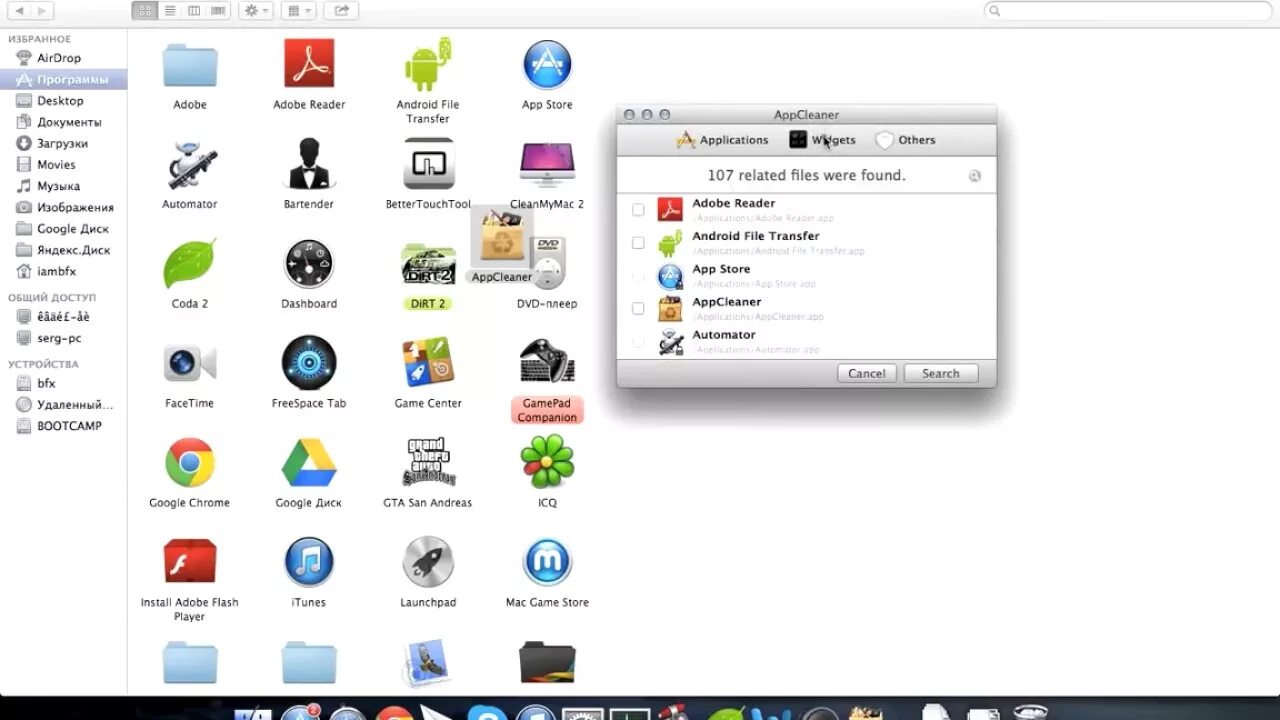Select the CleanMyMac 2 icon
The image size is (1280, 720).
tap(547, 164)
